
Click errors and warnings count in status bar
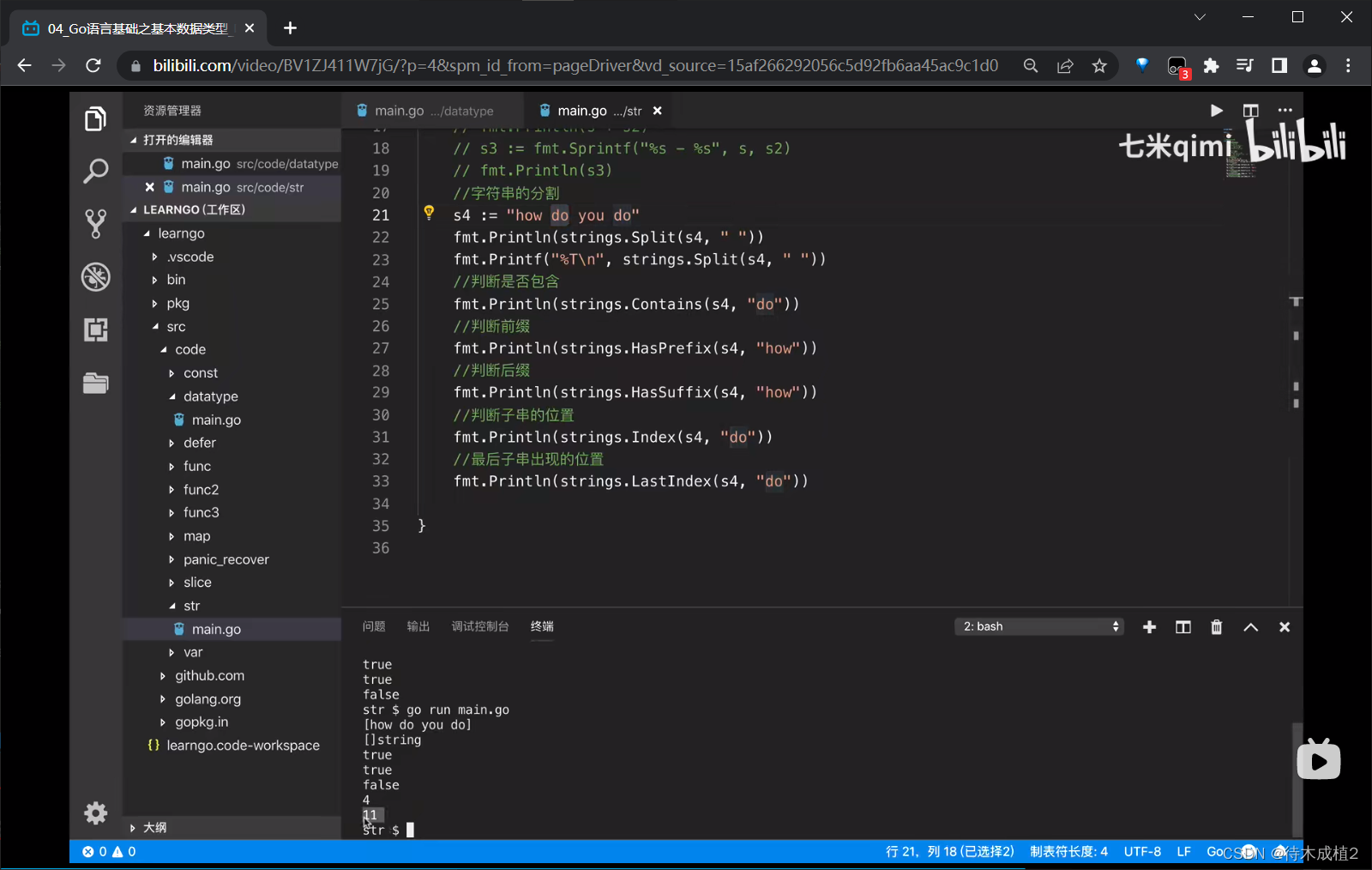click(x=109, y=851)
